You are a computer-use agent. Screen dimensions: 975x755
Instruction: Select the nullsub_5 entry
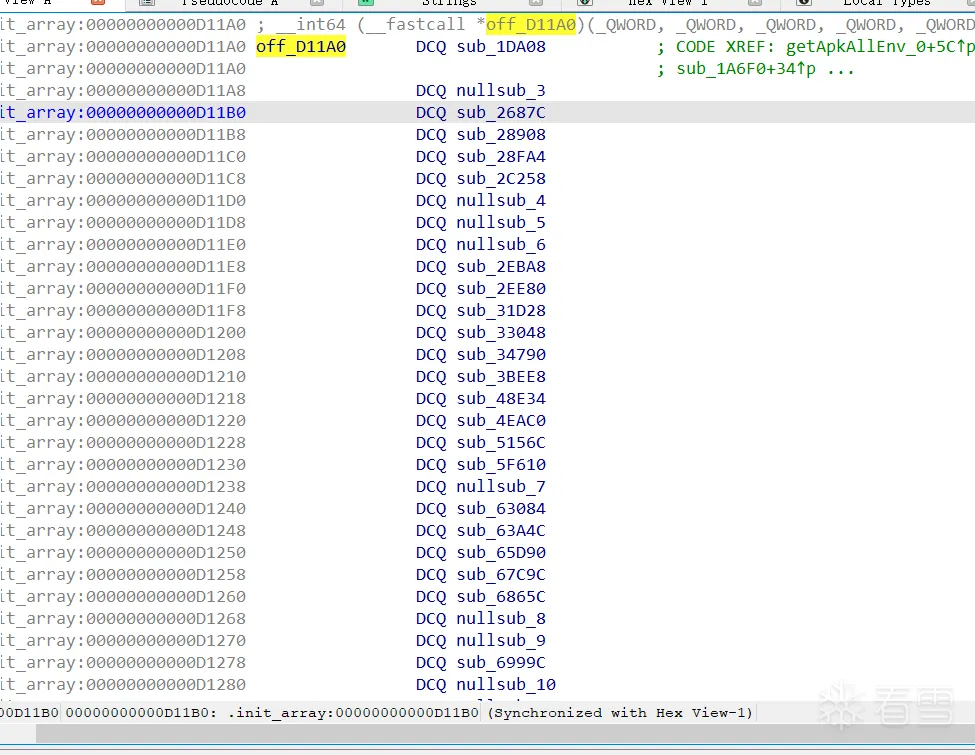point(501,223)
